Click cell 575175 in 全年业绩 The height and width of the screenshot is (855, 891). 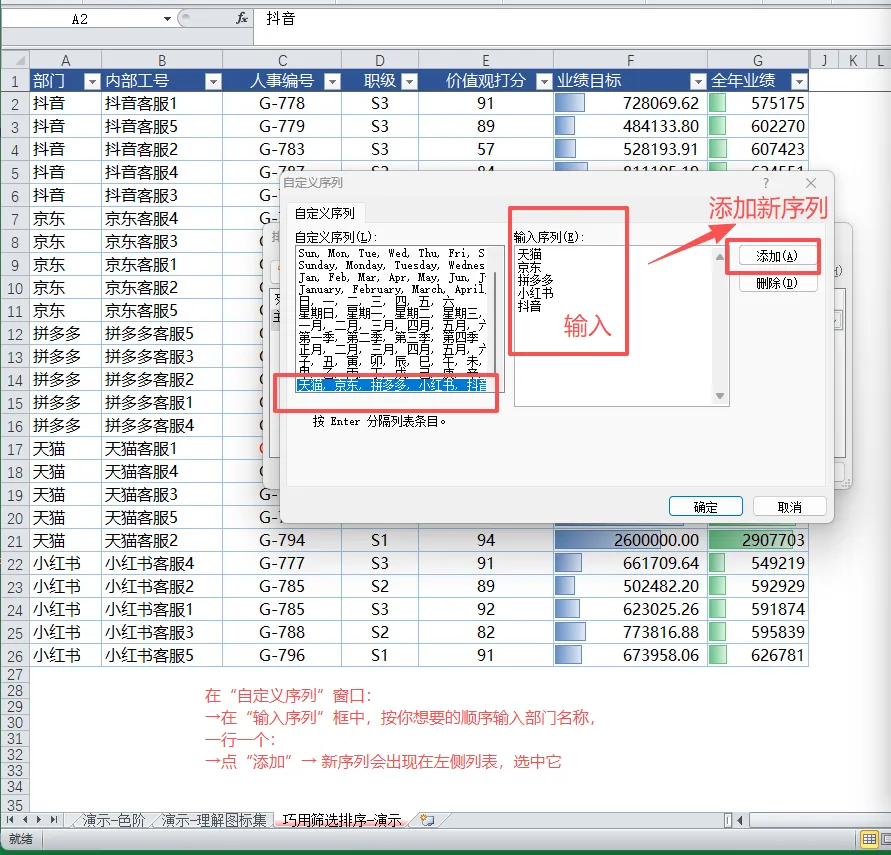757,103
